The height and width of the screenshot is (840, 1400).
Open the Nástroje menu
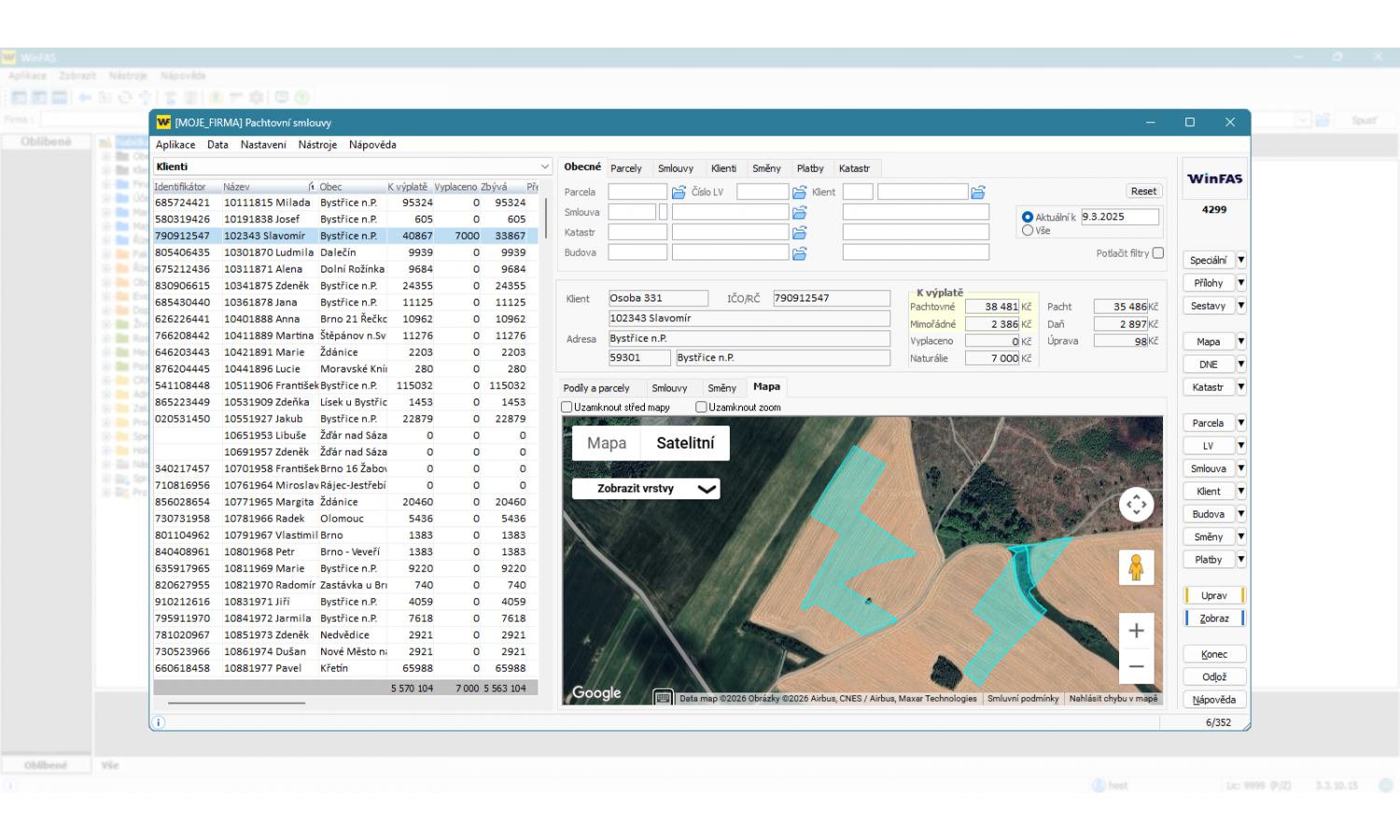[317, 145]
